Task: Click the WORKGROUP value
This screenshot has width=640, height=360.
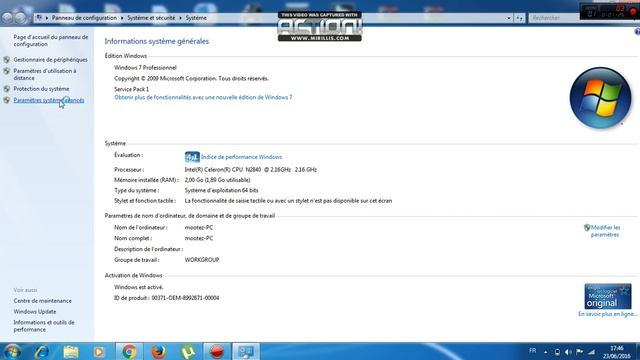Action: (x=202, y=260)
